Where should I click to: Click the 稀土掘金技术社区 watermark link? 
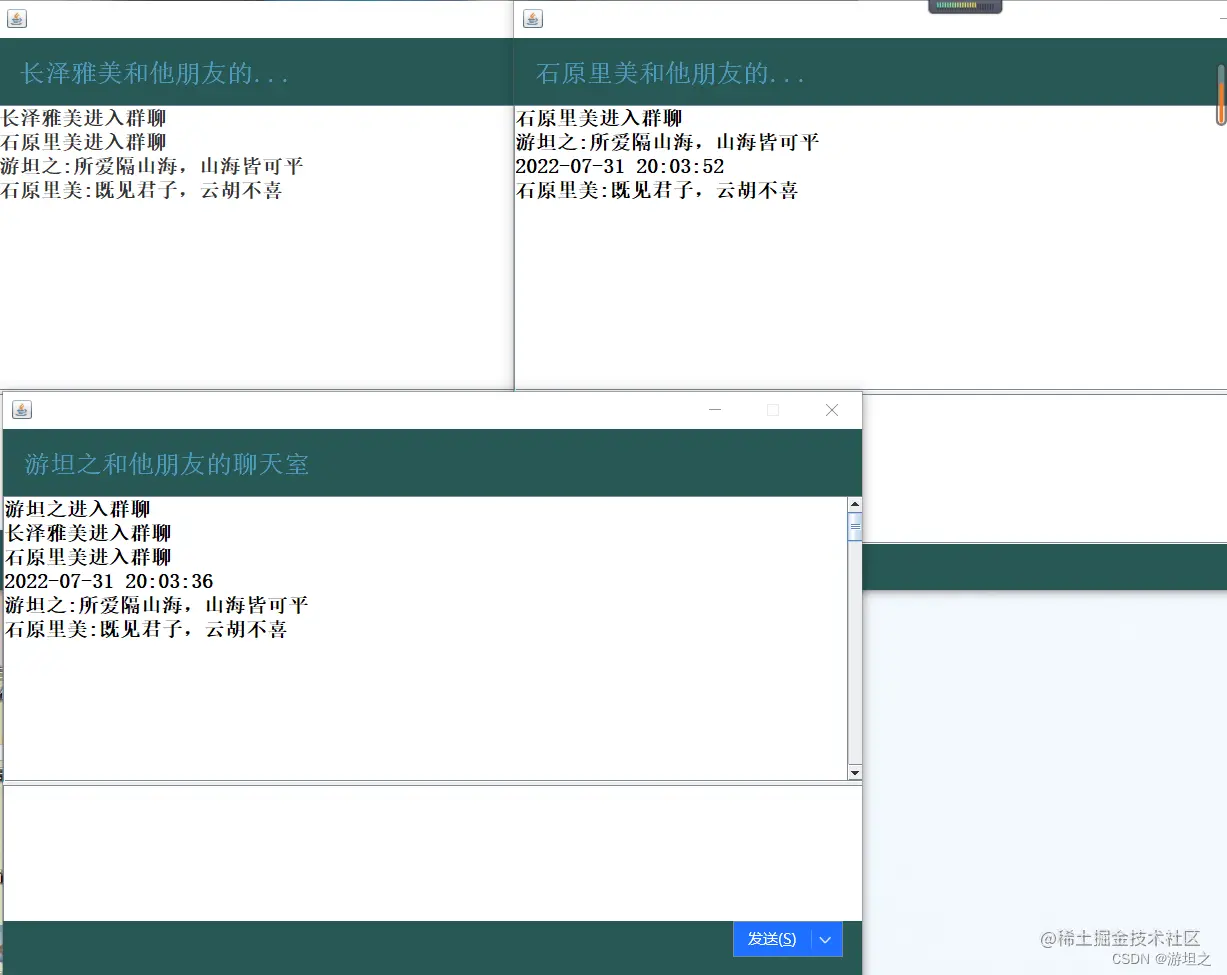coord(1120,938)
